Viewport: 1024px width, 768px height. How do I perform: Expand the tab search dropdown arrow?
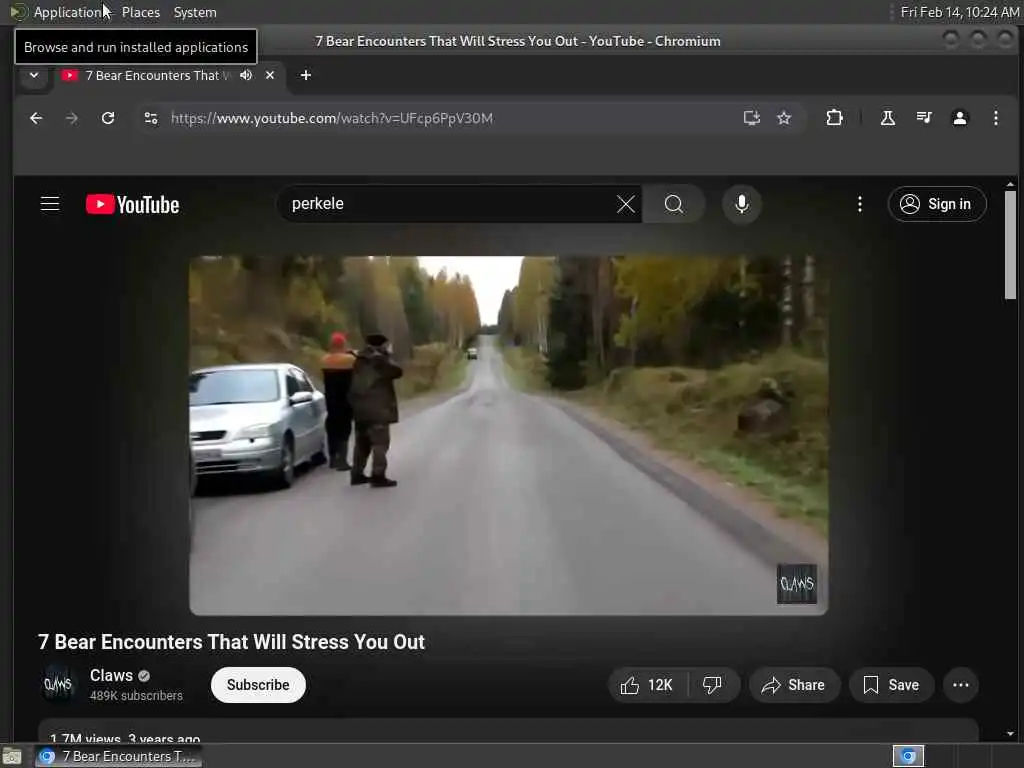[x=34, y=75]
